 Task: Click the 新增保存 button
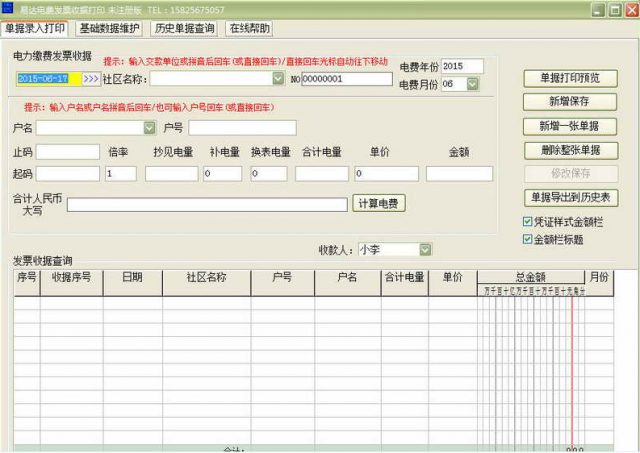[x=570, y=102]
